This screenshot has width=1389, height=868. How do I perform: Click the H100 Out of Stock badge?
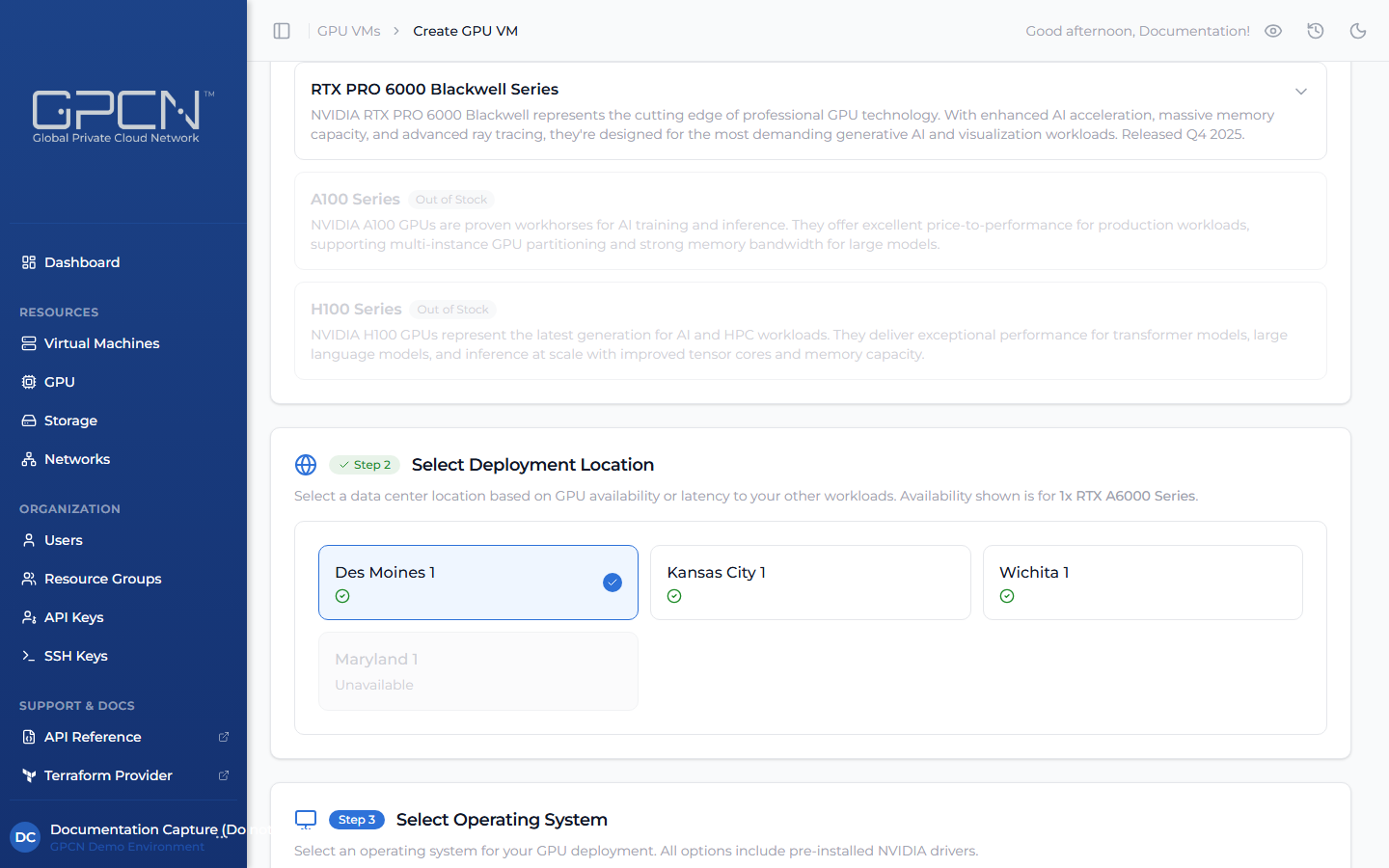453,310
